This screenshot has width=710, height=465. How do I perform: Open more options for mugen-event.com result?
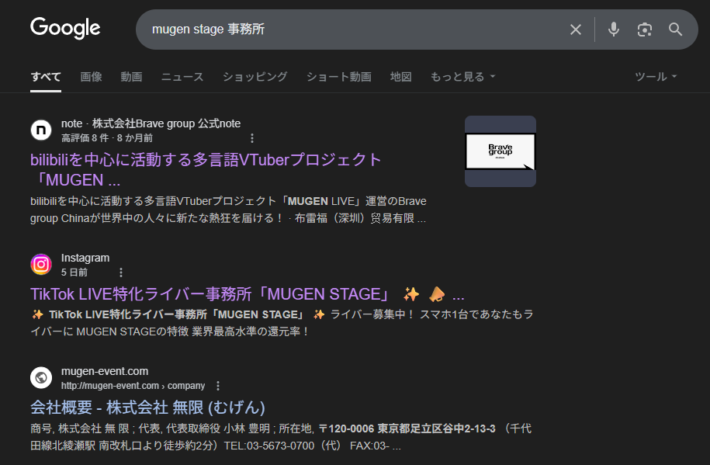(x=218, y=385)
